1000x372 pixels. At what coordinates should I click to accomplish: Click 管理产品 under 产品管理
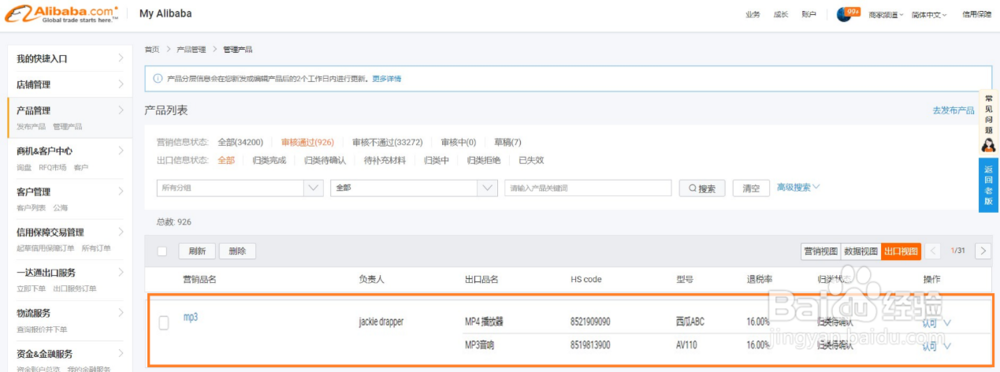[x=67, y=126]
